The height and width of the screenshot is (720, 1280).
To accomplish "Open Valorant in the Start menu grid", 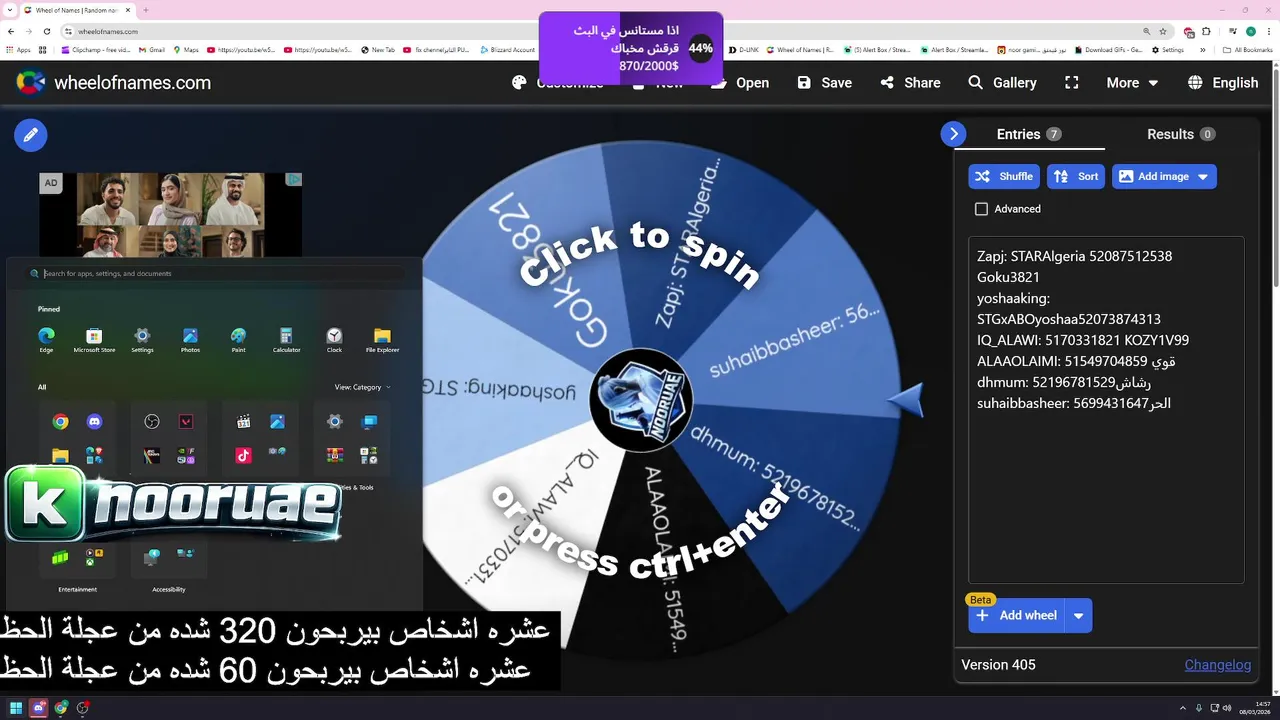I will coord(186,422).
